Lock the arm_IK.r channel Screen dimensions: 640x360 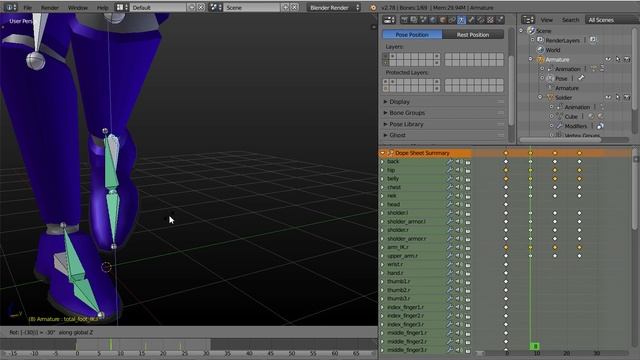[468, 247]
